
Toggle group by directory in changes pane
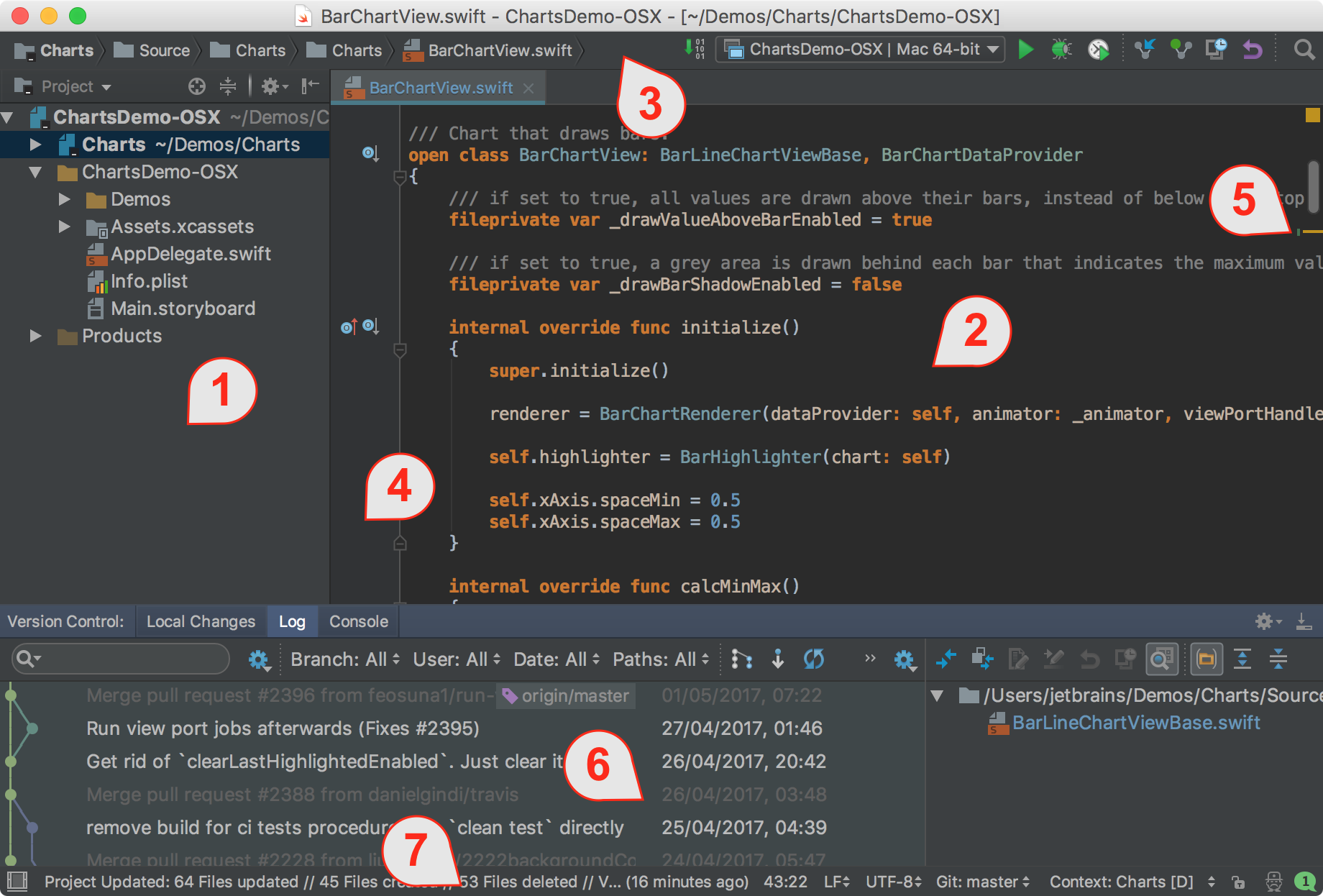[1207, 659]
